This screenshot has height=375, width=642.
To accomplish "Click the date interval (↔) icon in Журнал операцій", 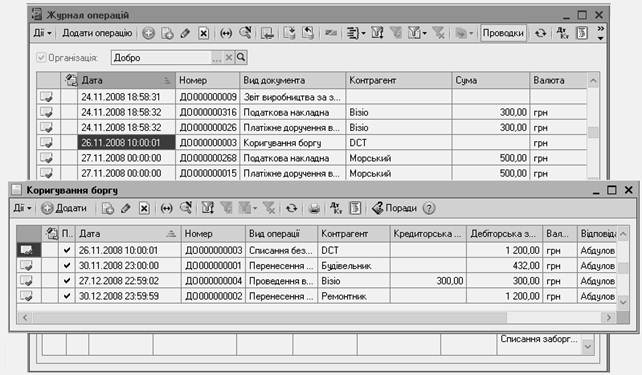I will pyautogui.click(x=226, y=33).
